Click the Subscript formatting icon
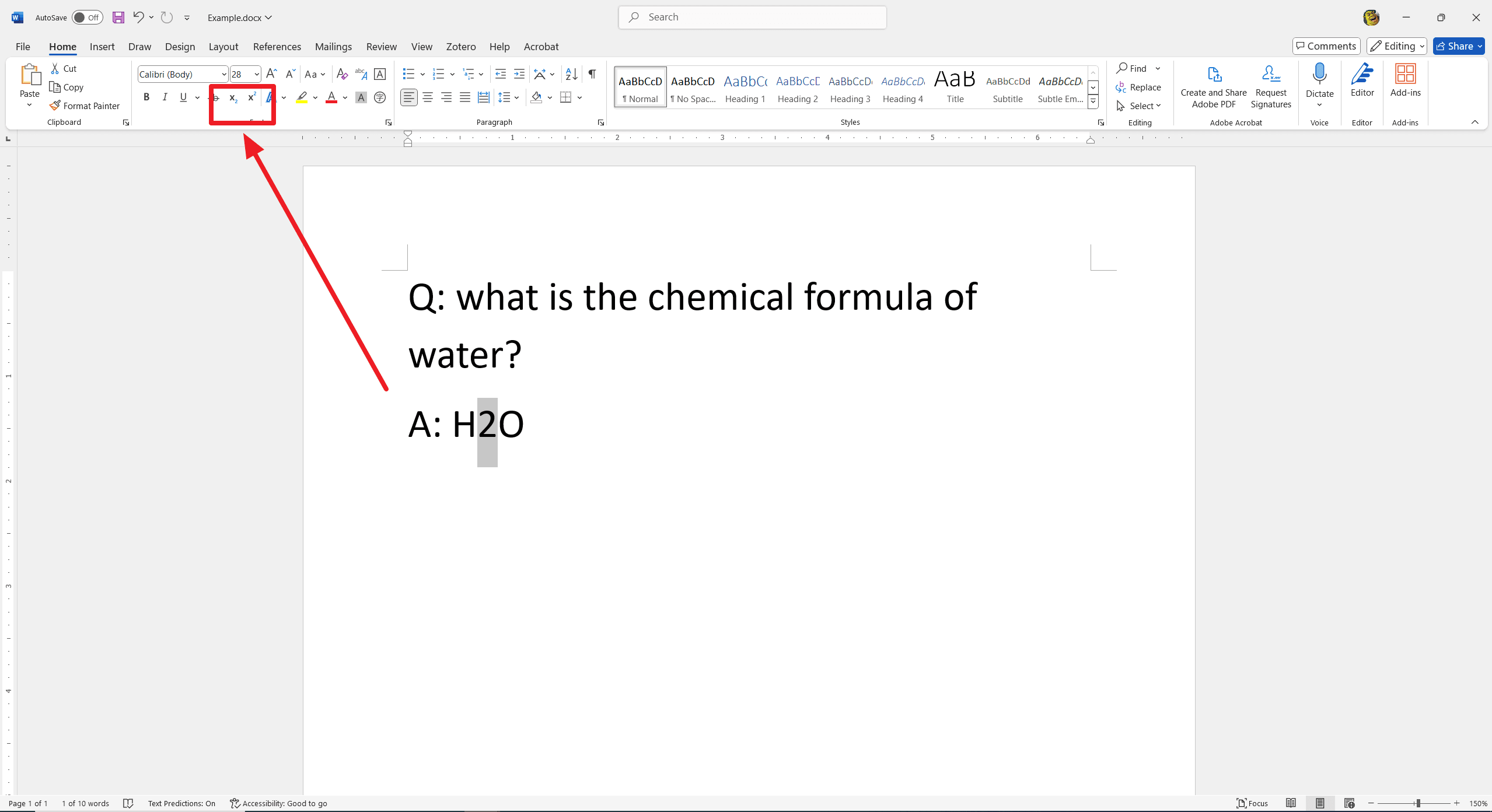This screenshot has height=812, width=1492. pyautogui.click(x=232, y=97)
